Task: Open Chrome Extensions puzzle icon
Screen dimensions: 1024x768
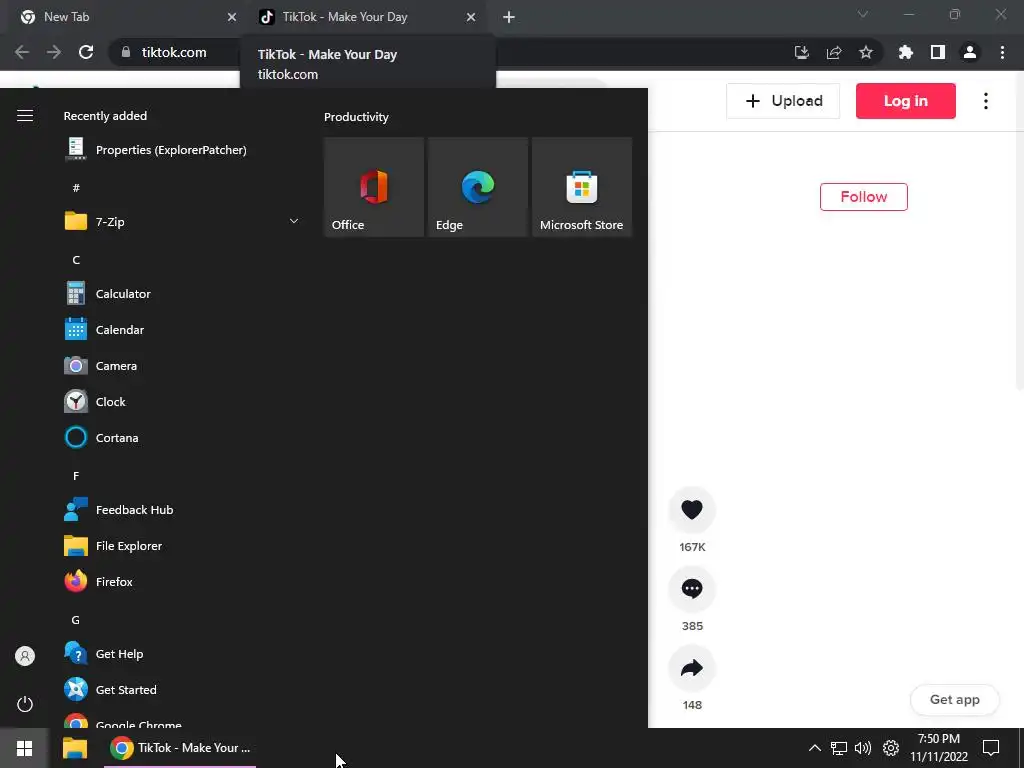Action: 905,52
